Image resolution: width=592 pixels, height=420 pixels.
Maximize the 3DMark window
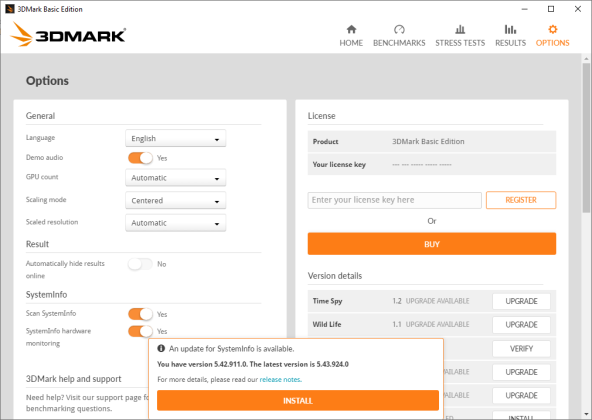point(551,9)
